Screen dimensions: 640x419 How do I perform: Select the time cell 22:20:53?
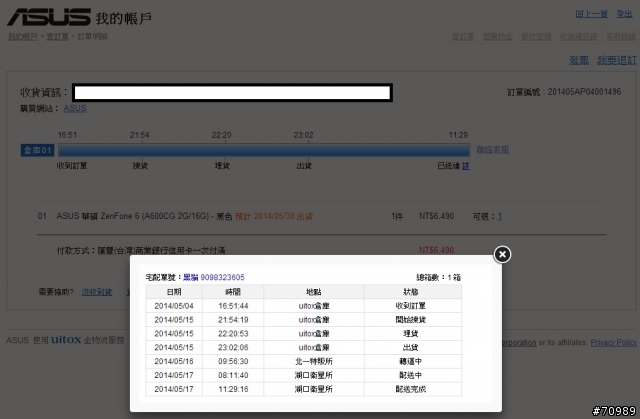[x=233, y=334]
